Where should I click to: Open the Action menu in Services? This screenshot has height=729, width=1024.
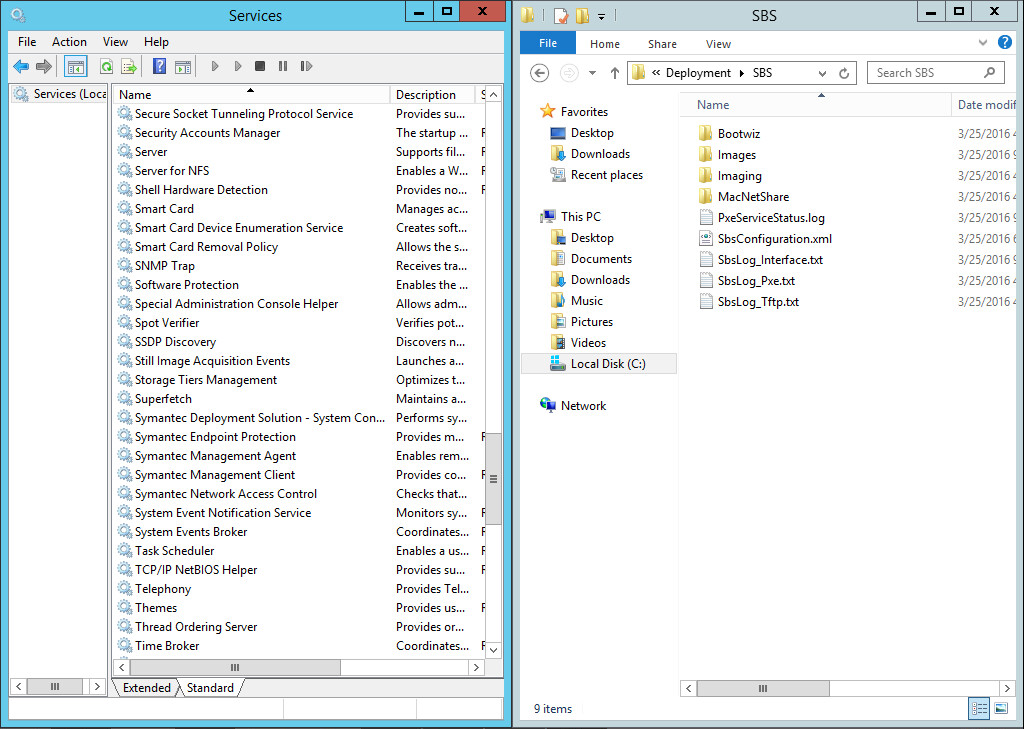coord(69,42)
